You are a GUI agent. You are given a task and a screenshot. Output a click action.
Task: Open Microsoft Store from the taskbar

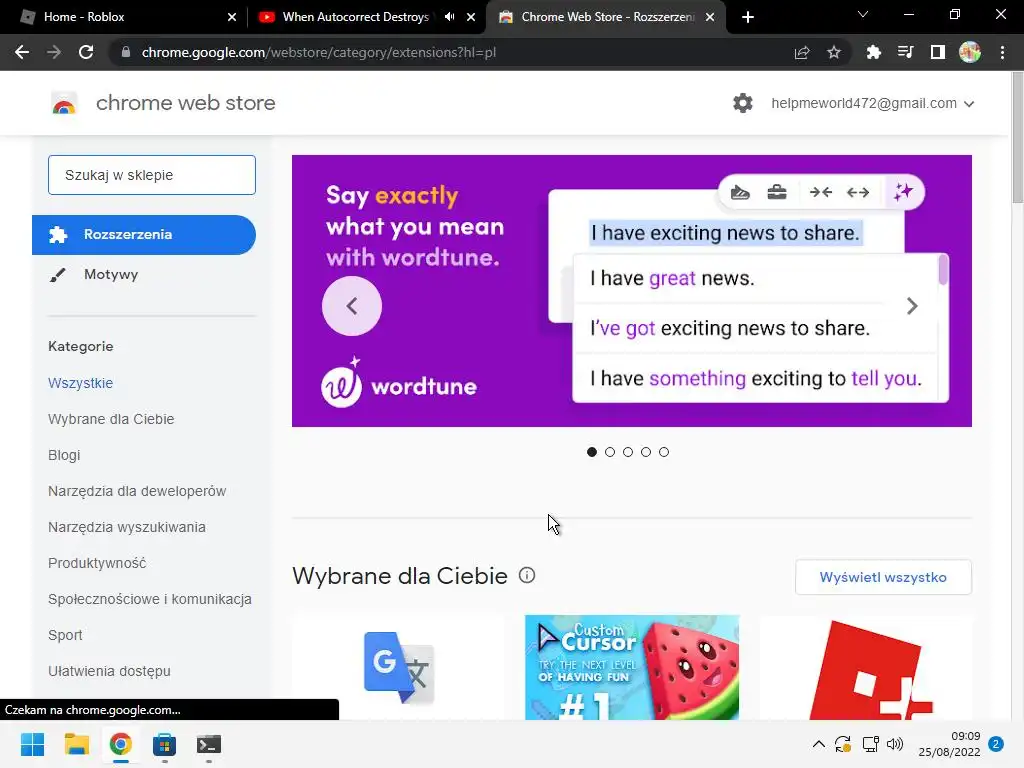click(165, 744)
